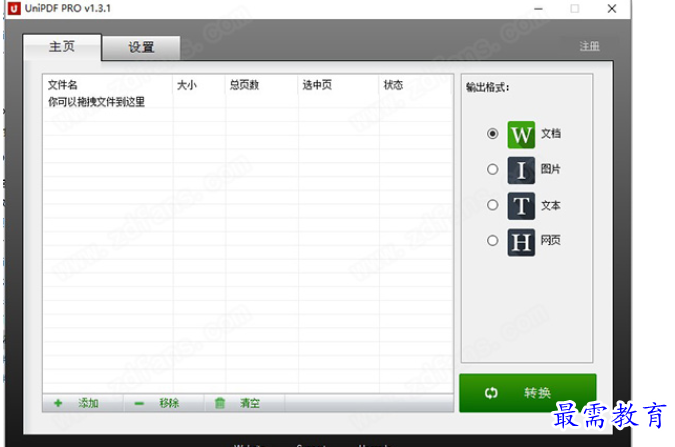Click the 图片 format label
675x447 pixels.
click(x=551, y=169)
